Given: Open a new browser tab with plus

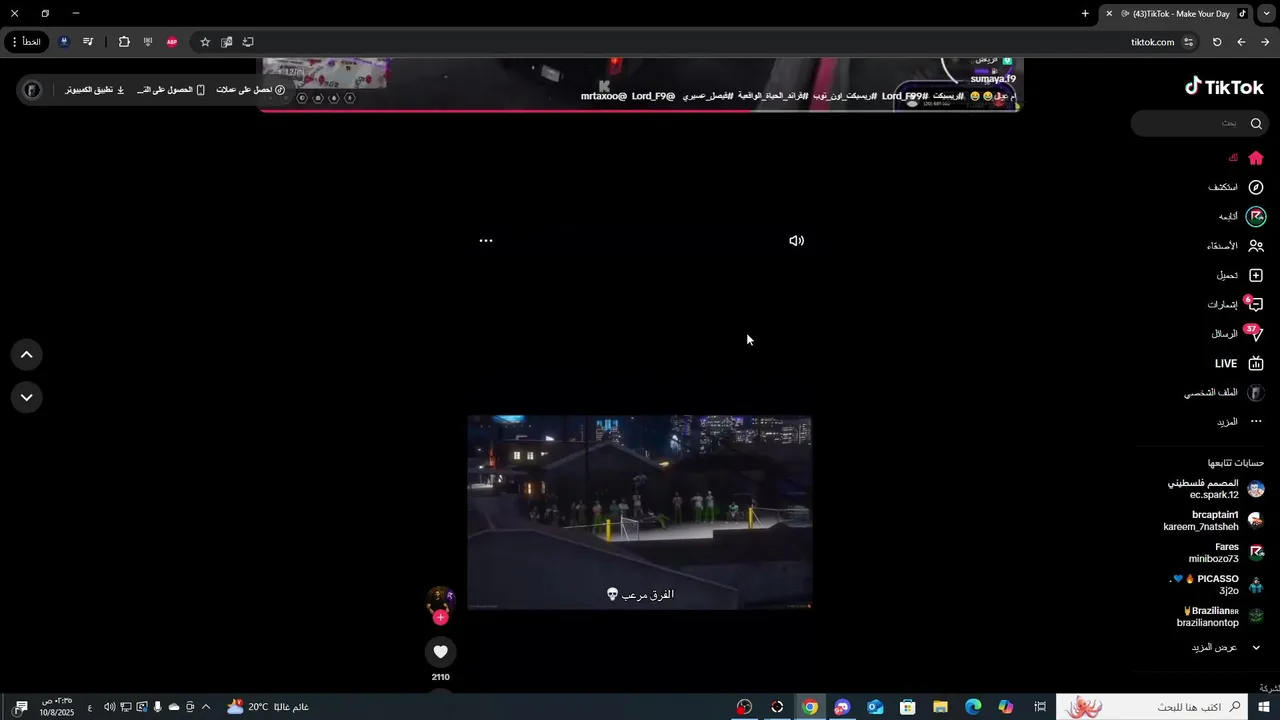Looking at the screenshot, I should coord(1085,14).
